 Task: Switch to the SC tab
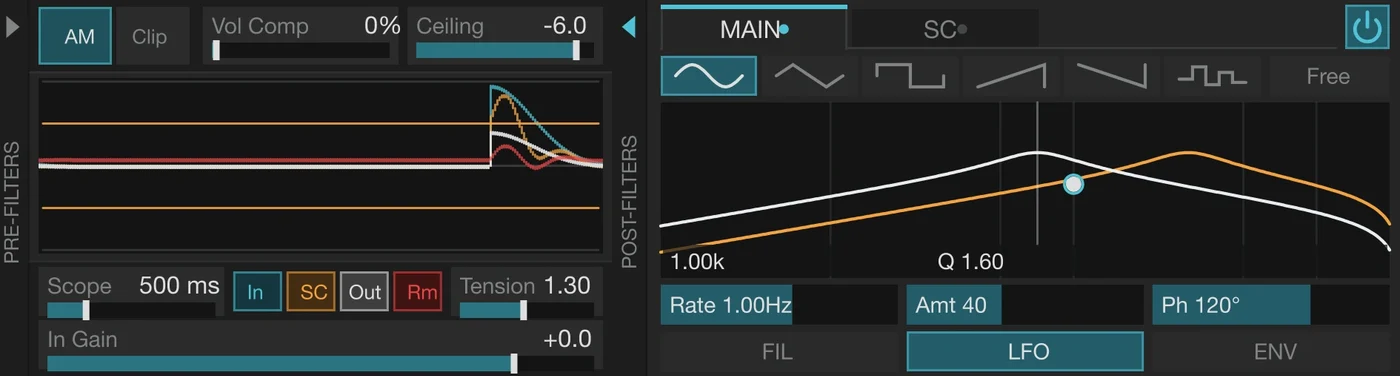pos(944,30)
